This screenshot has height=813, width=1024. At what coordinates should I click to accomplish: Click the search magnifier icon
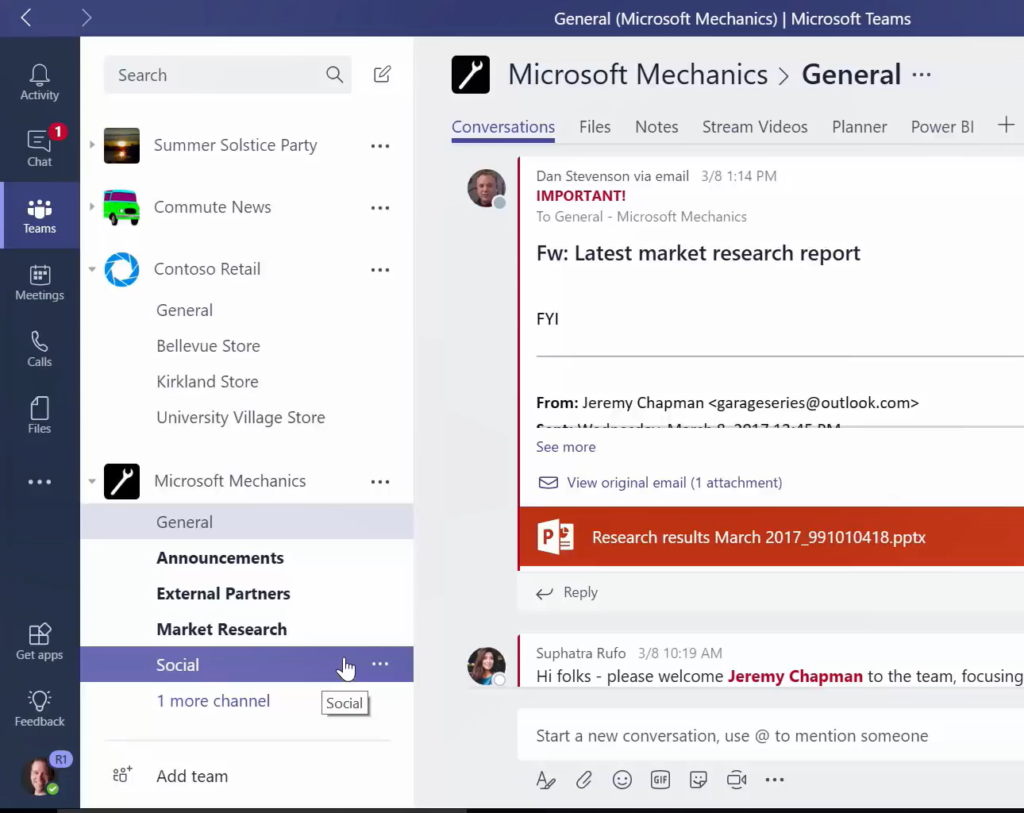coord(334,75)
